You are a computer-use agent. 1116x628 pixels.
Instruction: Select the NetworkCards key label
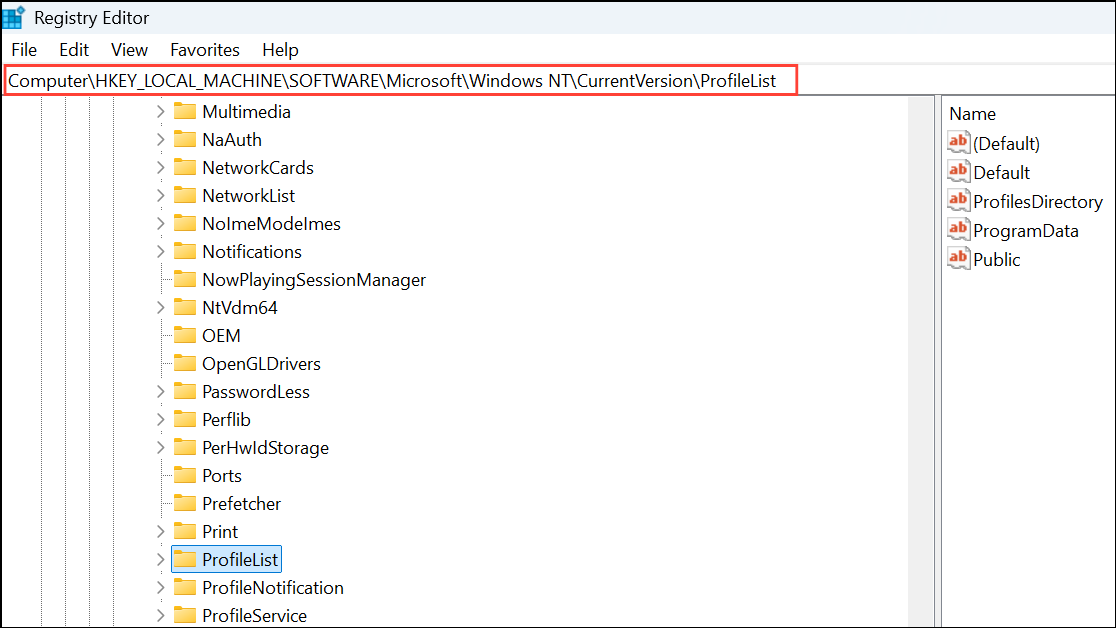click(258, 167)
